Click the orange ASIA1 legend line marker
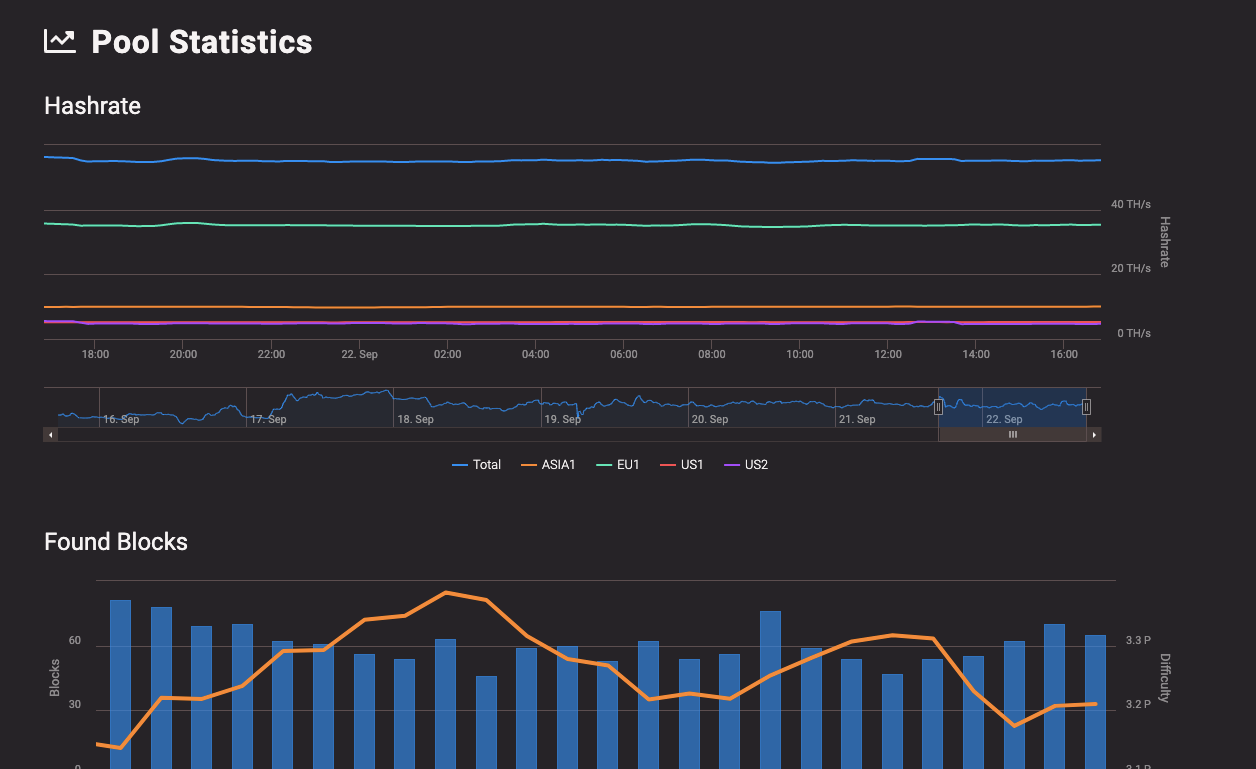Screen dimensions: 1256x769 (x=527, y=464)
